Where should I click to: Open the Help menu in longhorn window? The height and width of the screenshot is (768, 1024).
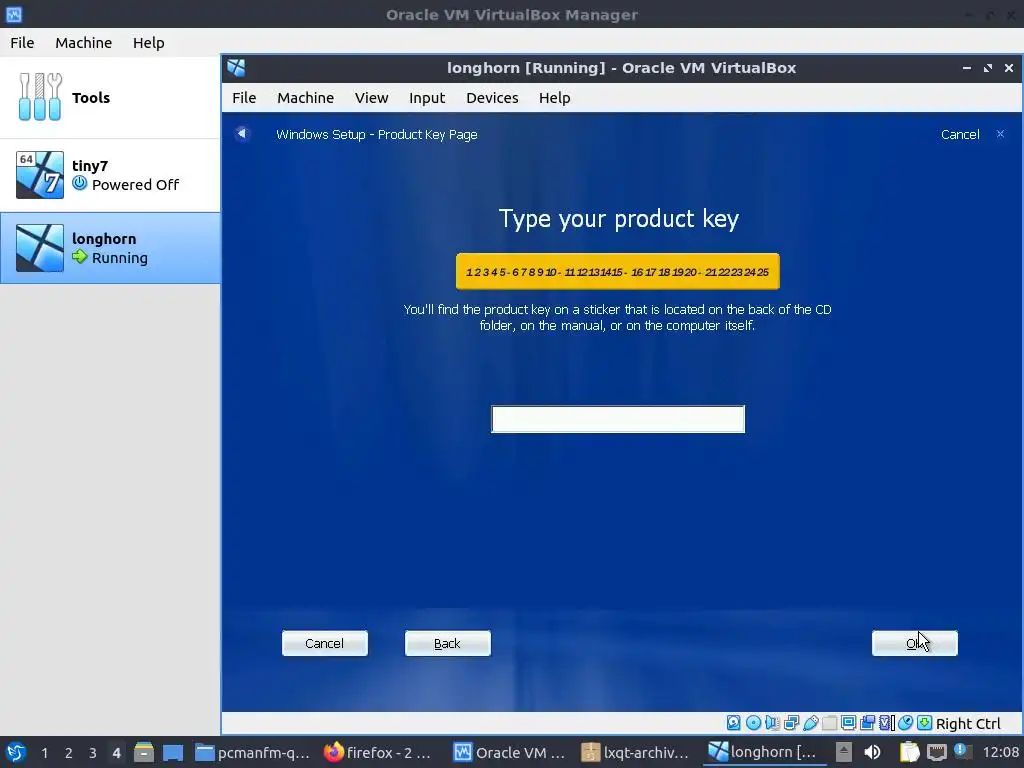[554, 97]
